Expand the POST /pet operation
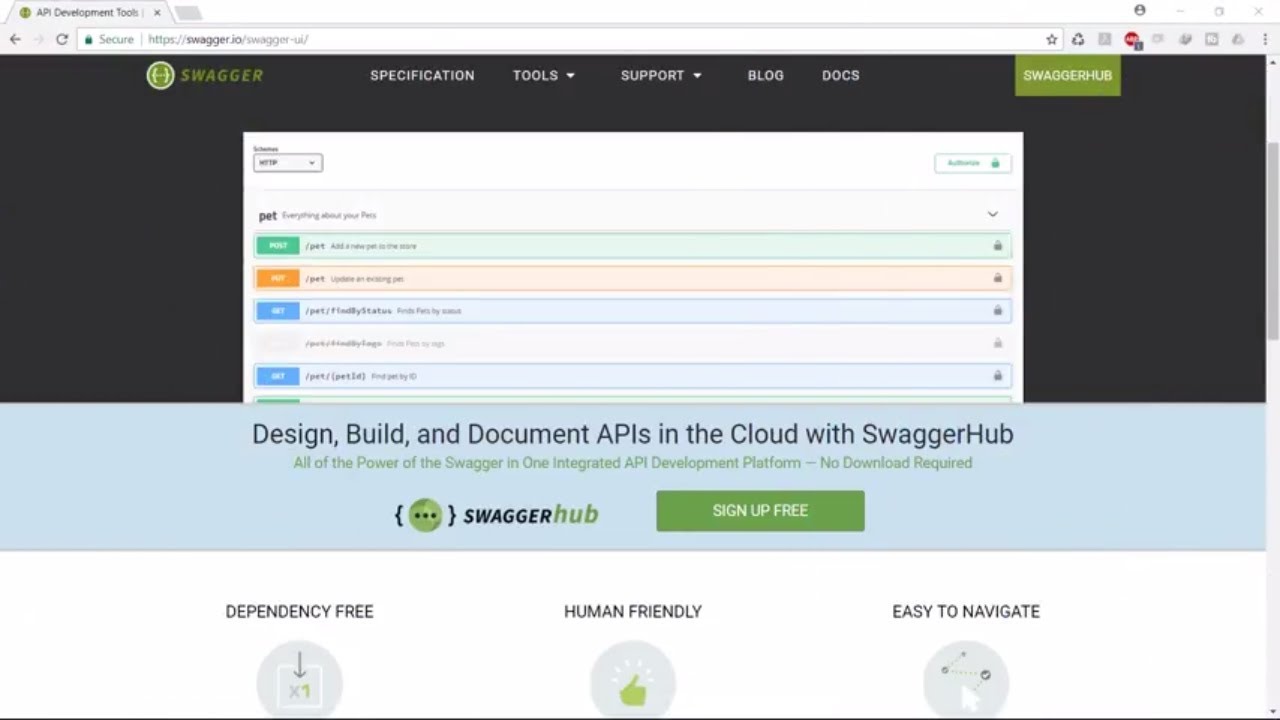This screenshot has width=1280, height=720. coord(633,245)
